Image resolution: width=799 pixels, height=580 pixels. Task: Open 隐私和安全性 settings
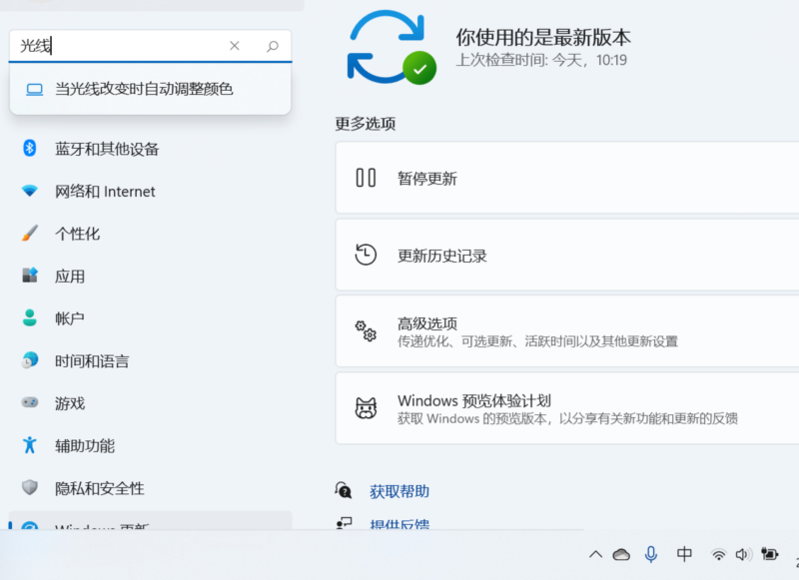tap(100, 488)
